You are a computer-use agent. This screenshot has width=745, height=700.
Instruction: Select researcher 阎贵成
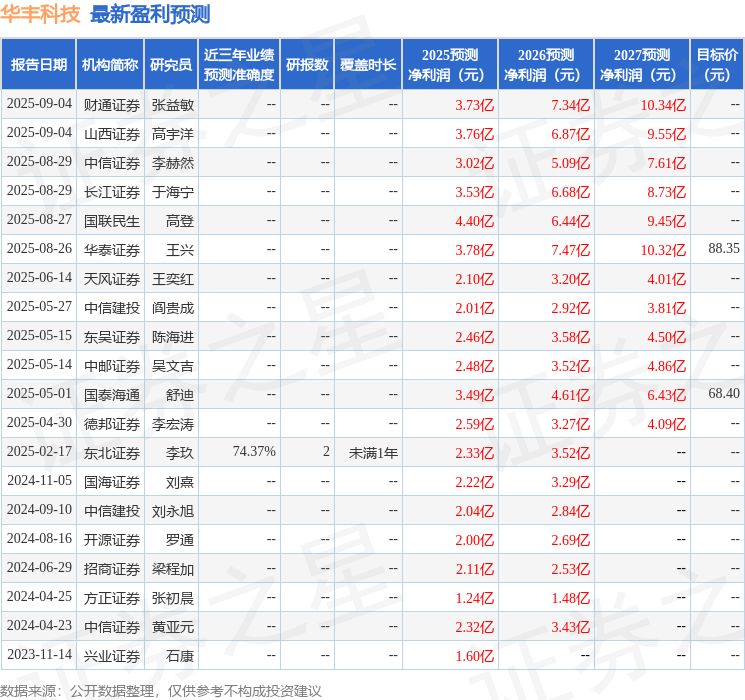(173, 308)
